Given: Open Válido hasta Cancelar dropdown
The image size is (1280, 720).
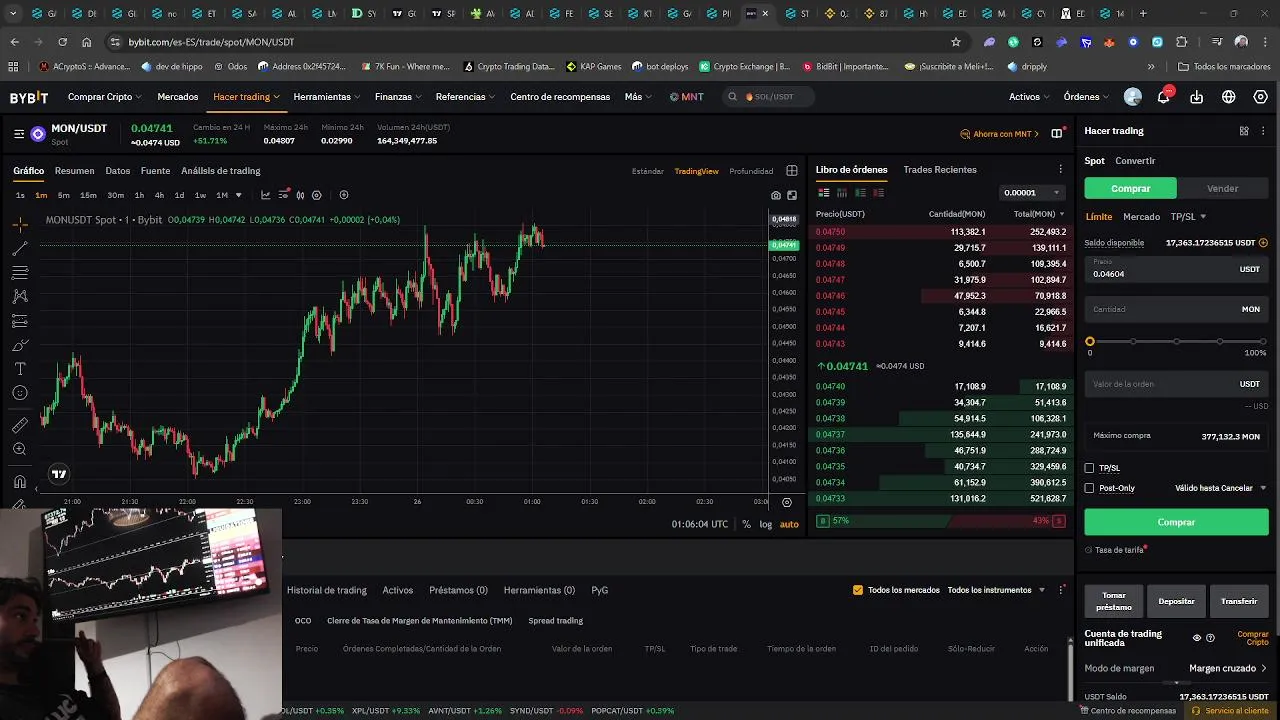Looking at the screenshot, I should tap(1221, 488).
